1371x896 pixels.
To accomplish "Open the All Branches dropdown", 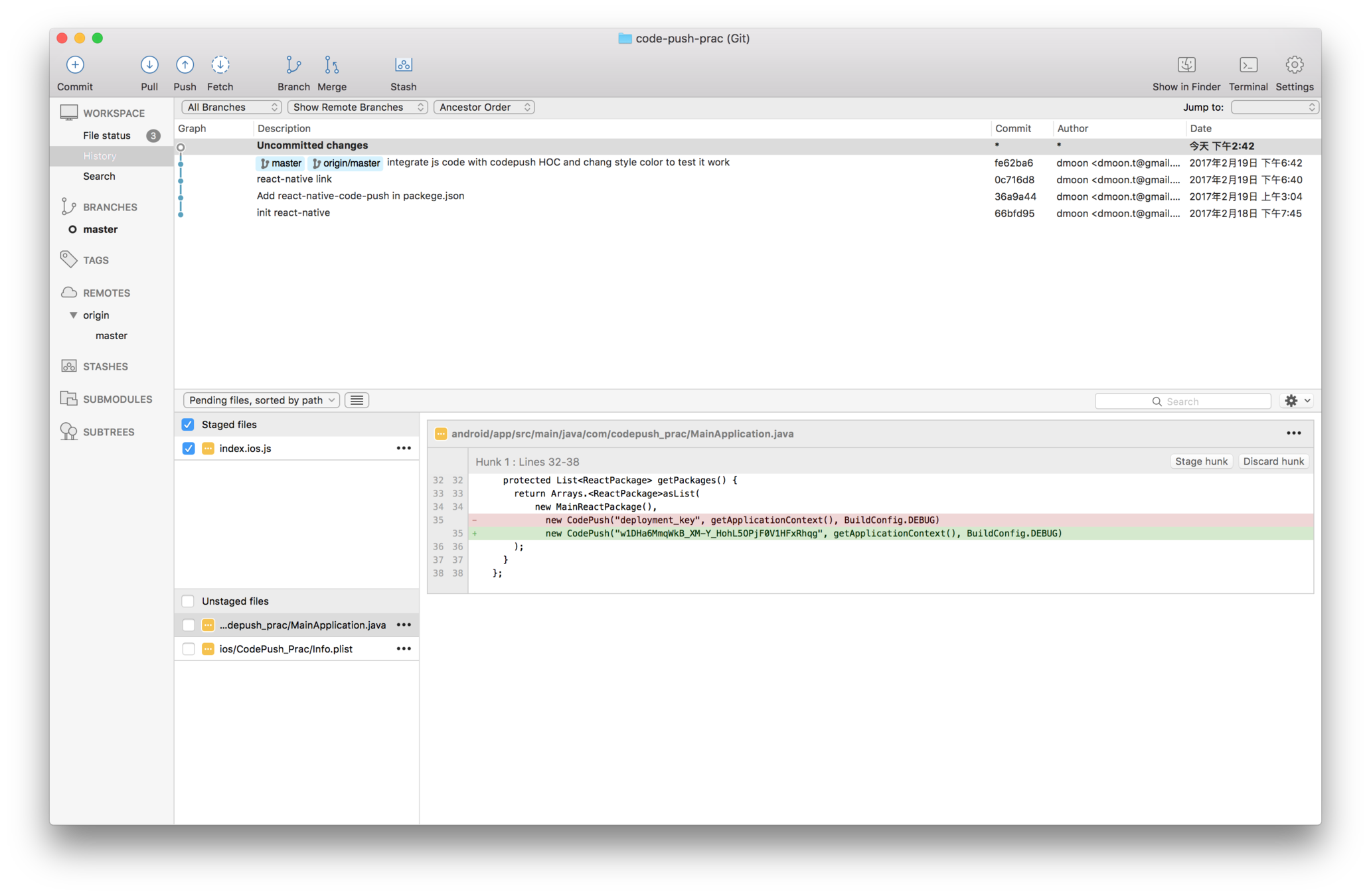I will point(232,108).
